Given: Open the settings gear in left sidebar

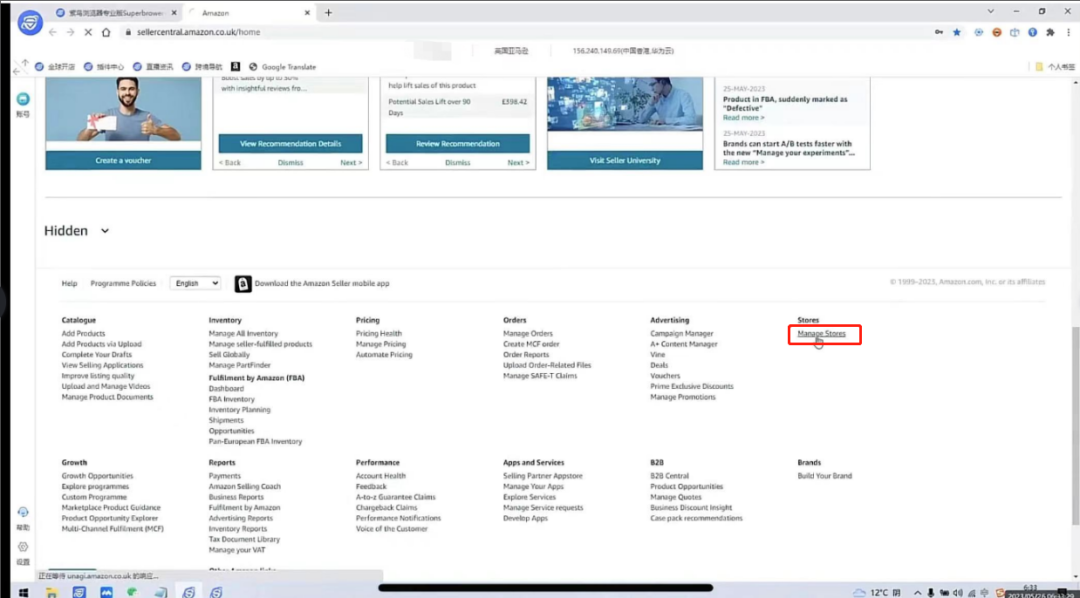Looking at the screenshot, I should pyautogui.click(x=23, y=547).
